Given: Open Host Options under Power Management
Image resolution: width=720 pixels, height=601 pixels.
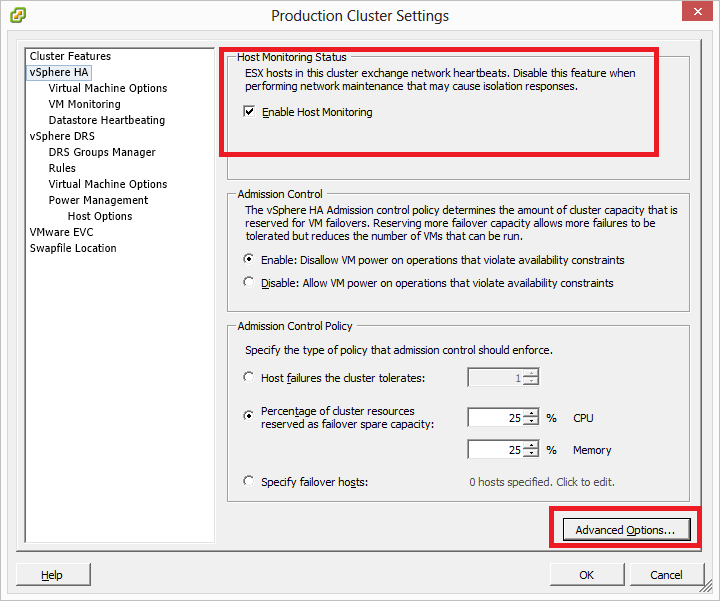Looking at the screenshot, I should click(100, 216).
